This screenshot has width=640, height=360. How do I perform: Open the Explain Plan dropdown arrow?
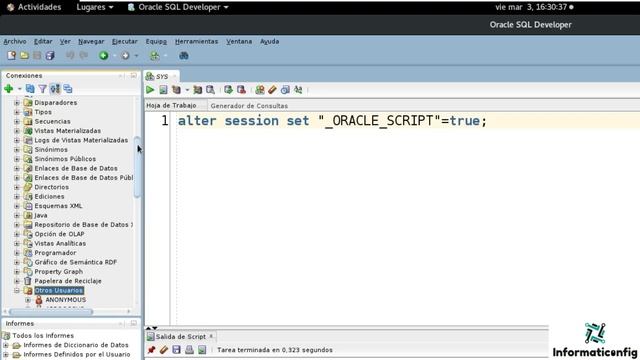pyautogui.click(x=187, y=90)
